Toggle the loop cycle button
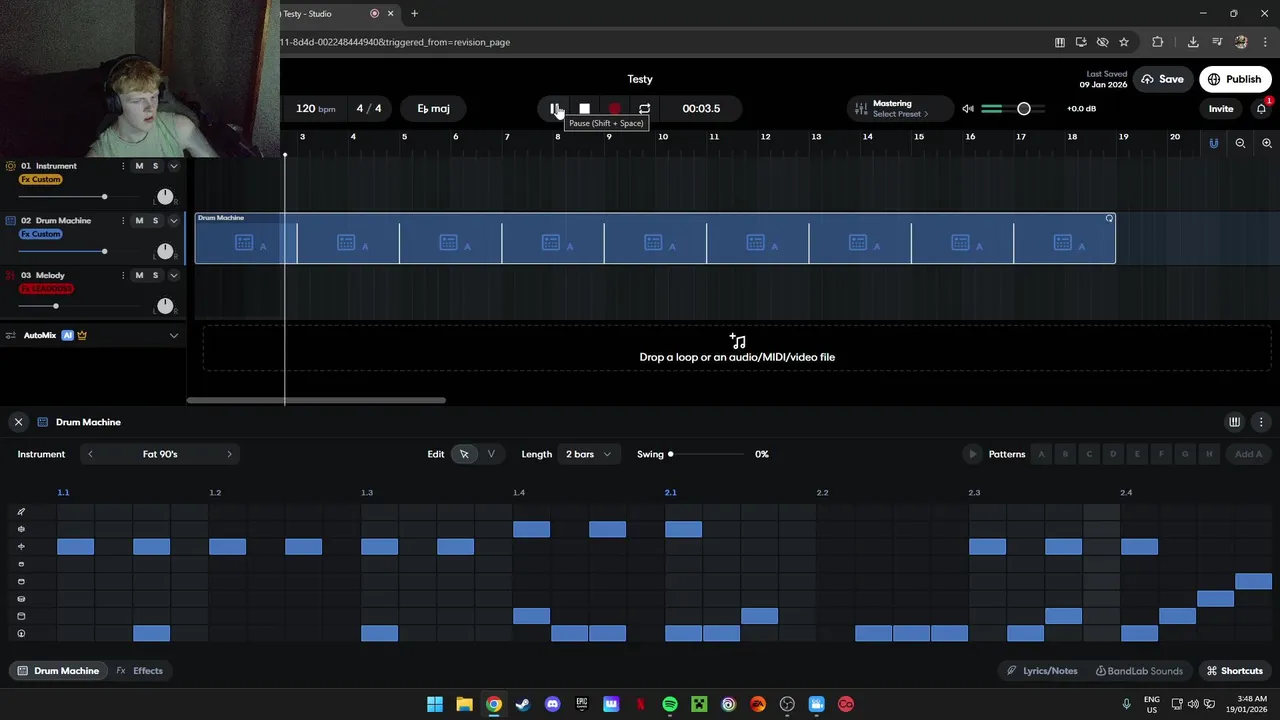 click(644, 108)
